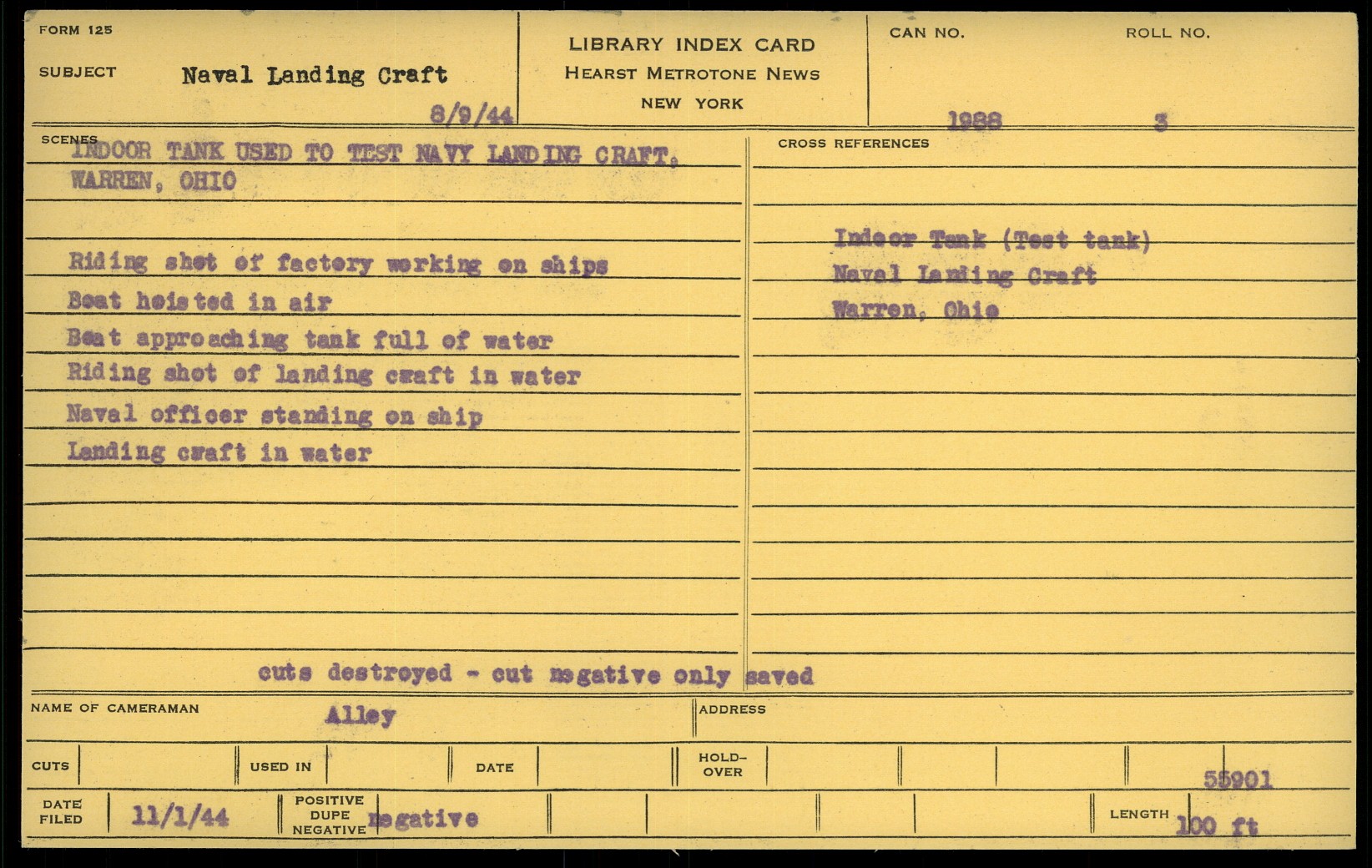Click the 'Hearst Metrotone News' title line
This screenshot has height=868, width=1372.
coord(692,73)
